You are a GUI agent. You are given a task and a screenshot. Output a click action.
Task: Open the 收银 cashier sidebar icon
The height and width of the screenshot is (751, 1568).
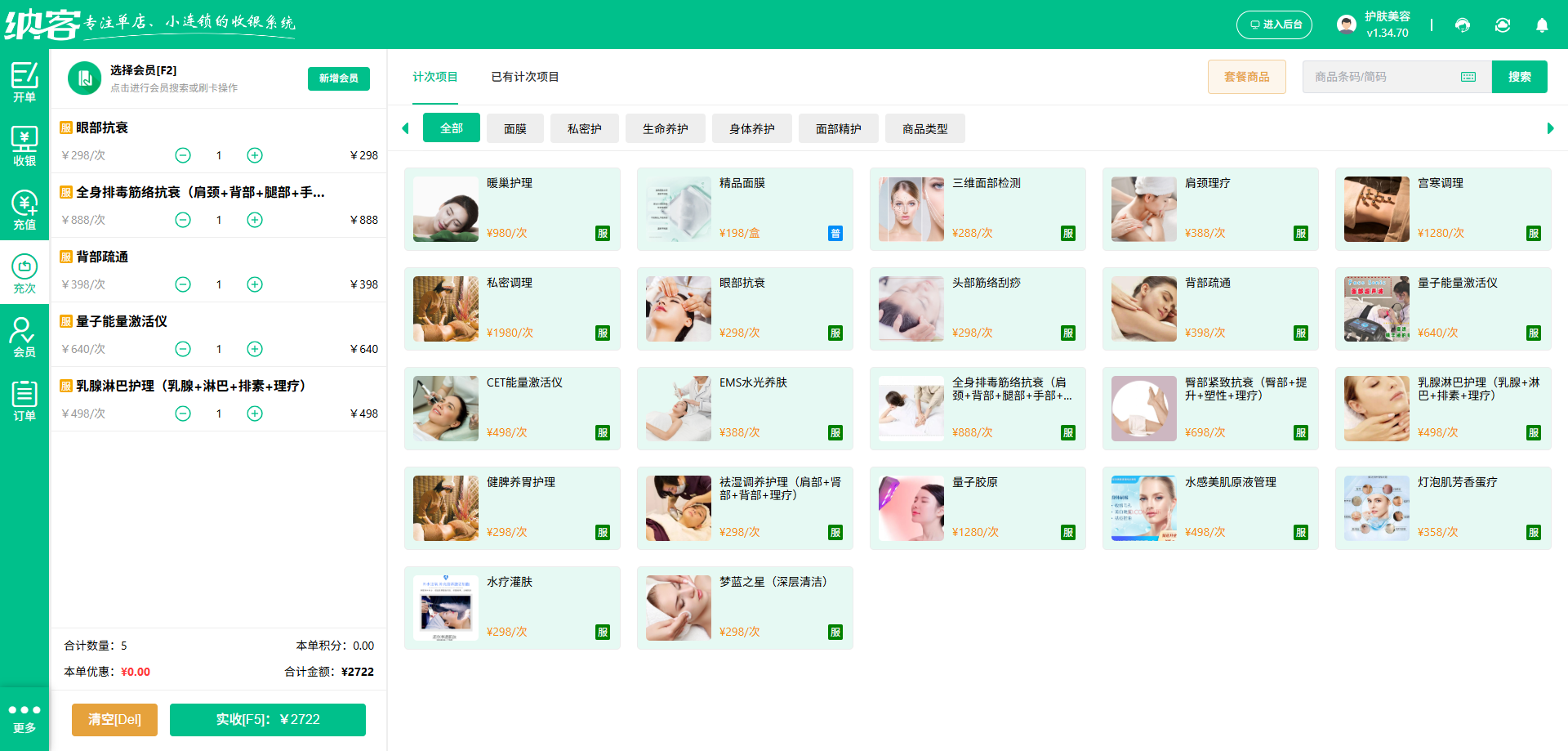pos(24,145)
